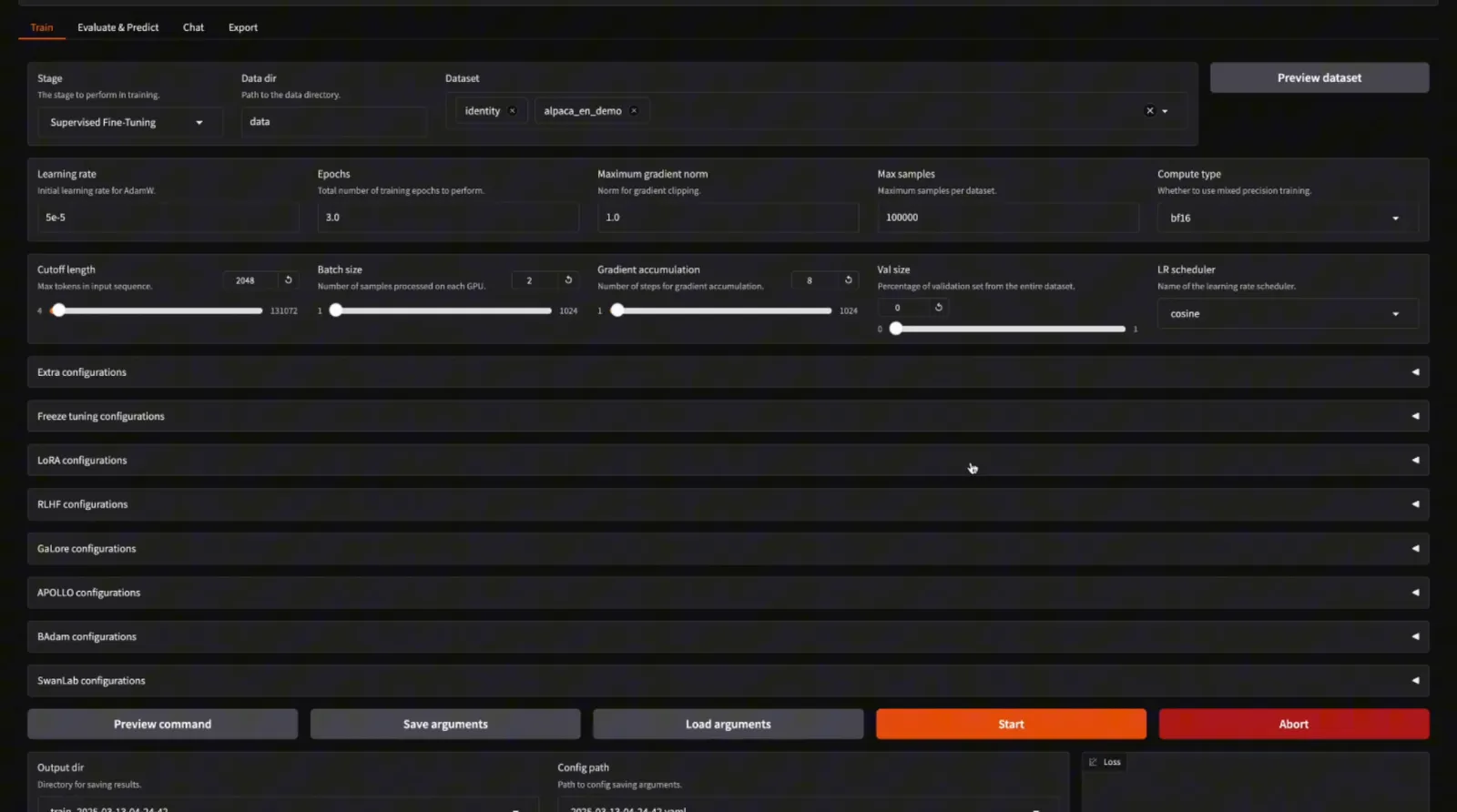The width and height of the screenshot is (1457, 812).
Task: Expand LoRA configurations section
Action: 728,461
